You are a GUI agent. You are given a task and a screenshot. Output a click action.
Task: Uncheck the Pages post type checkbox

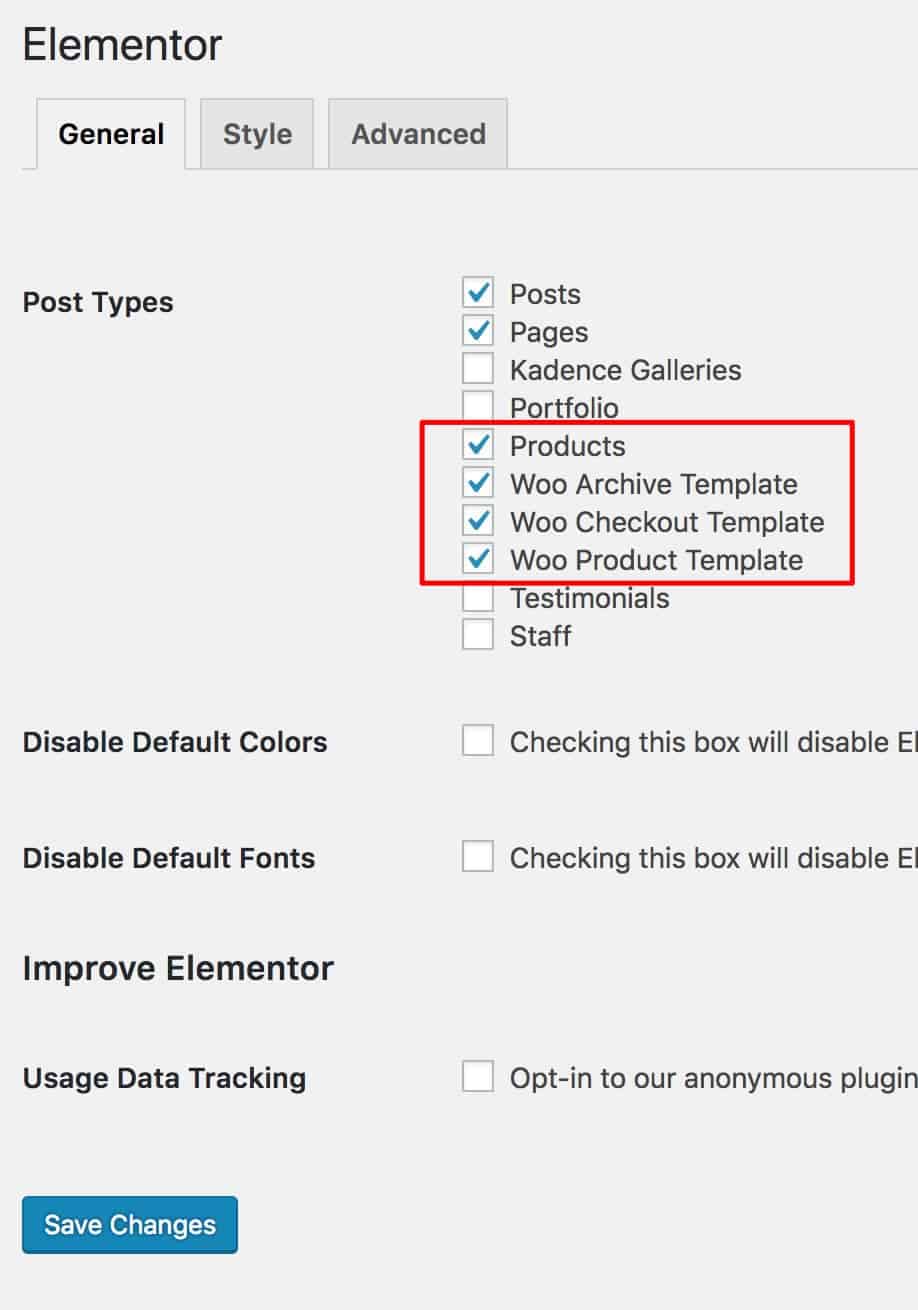[x=478, y=331]
